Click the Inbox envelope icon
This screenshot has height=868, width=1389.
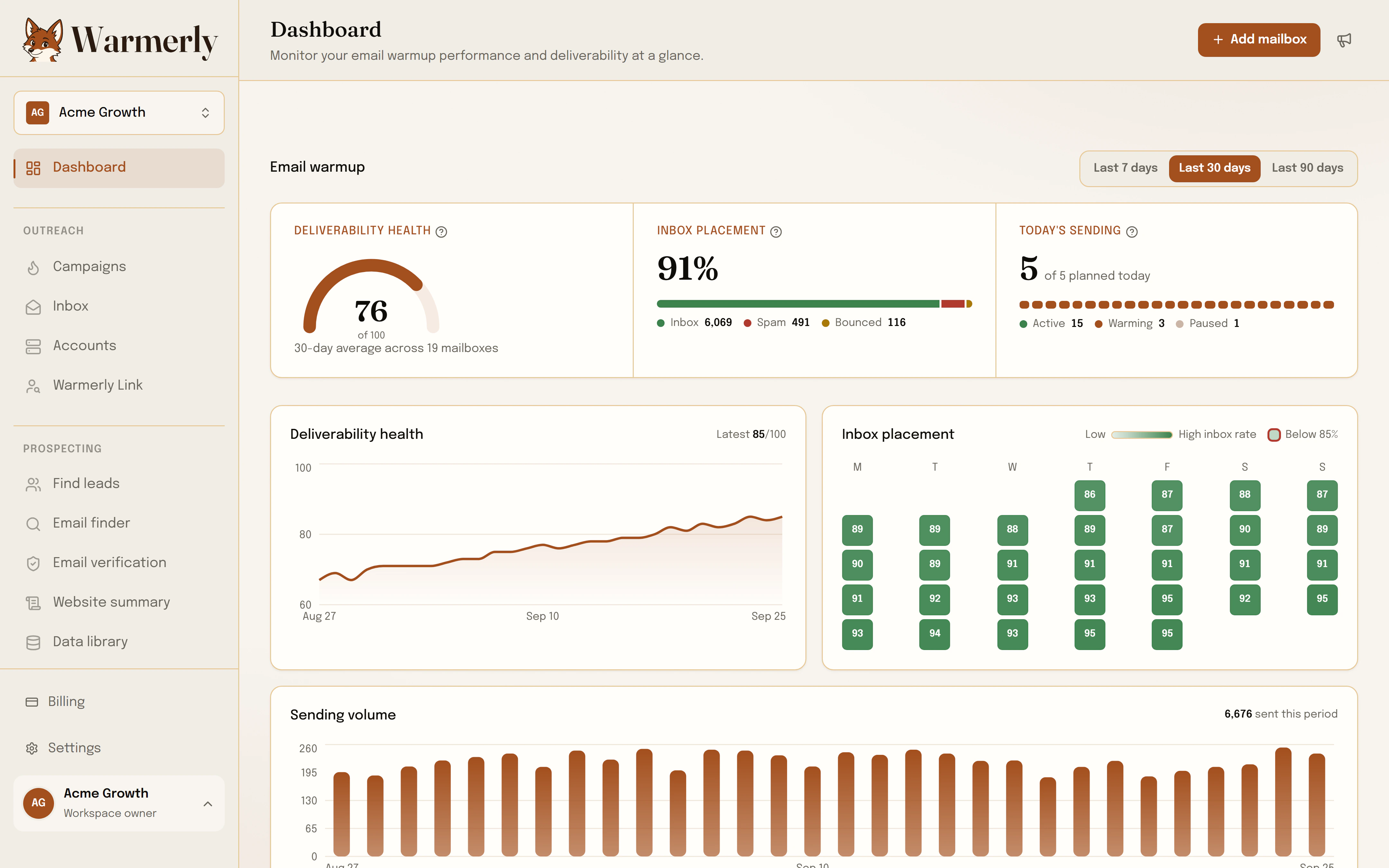[33, 307]
